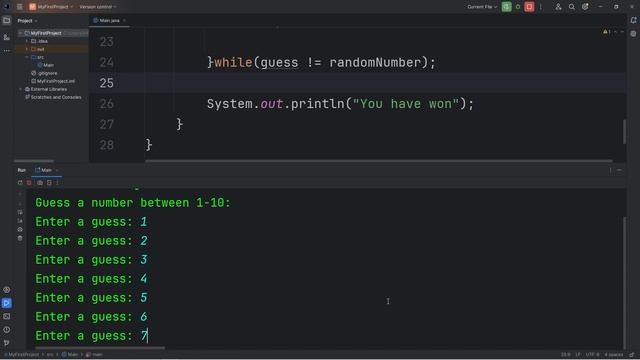The height and width of the screenshot is (360, 640).
Task: Expand the out folder
Action: (x=27, y=49)
